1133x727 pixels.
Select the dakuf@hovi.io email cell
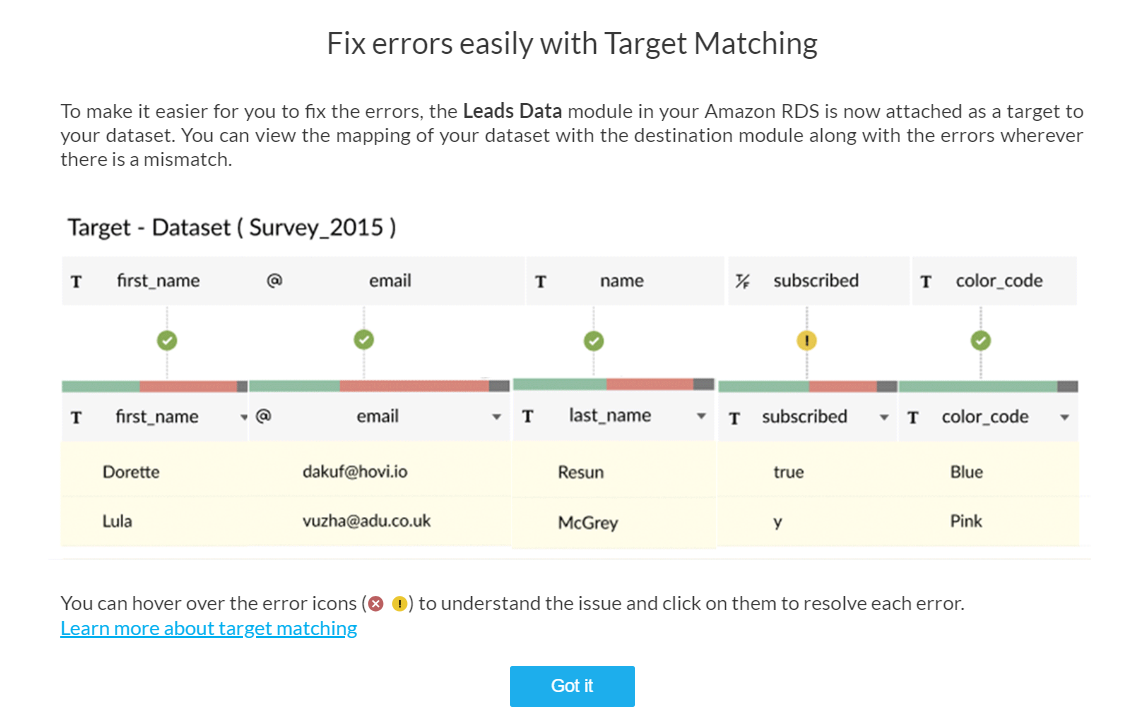coord(355,472)
